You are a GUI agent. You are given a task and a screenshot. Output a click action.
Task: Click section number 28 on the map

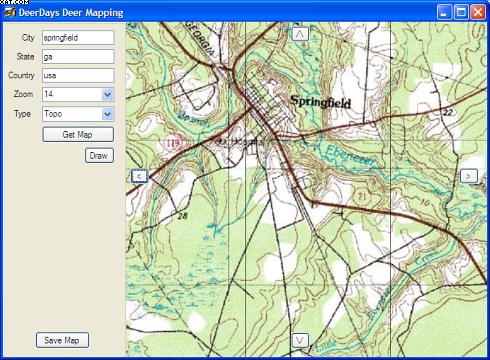coord(182,216)
